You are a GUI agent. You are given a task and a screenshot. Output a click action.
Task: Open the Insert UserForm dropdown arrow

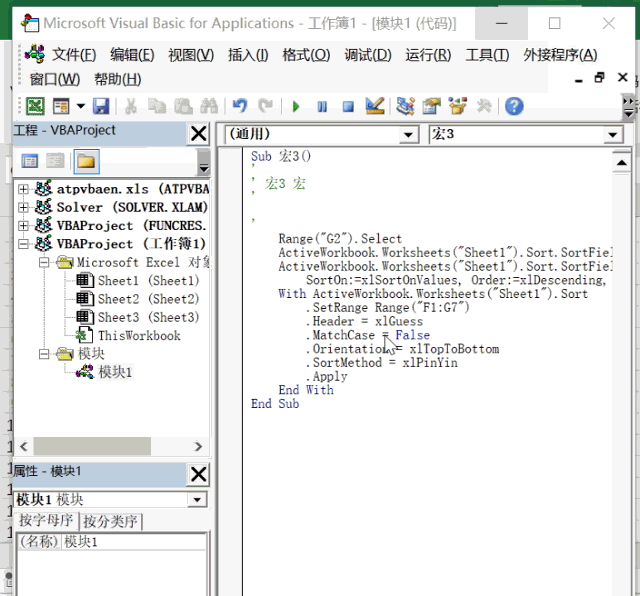click(81, 107)
